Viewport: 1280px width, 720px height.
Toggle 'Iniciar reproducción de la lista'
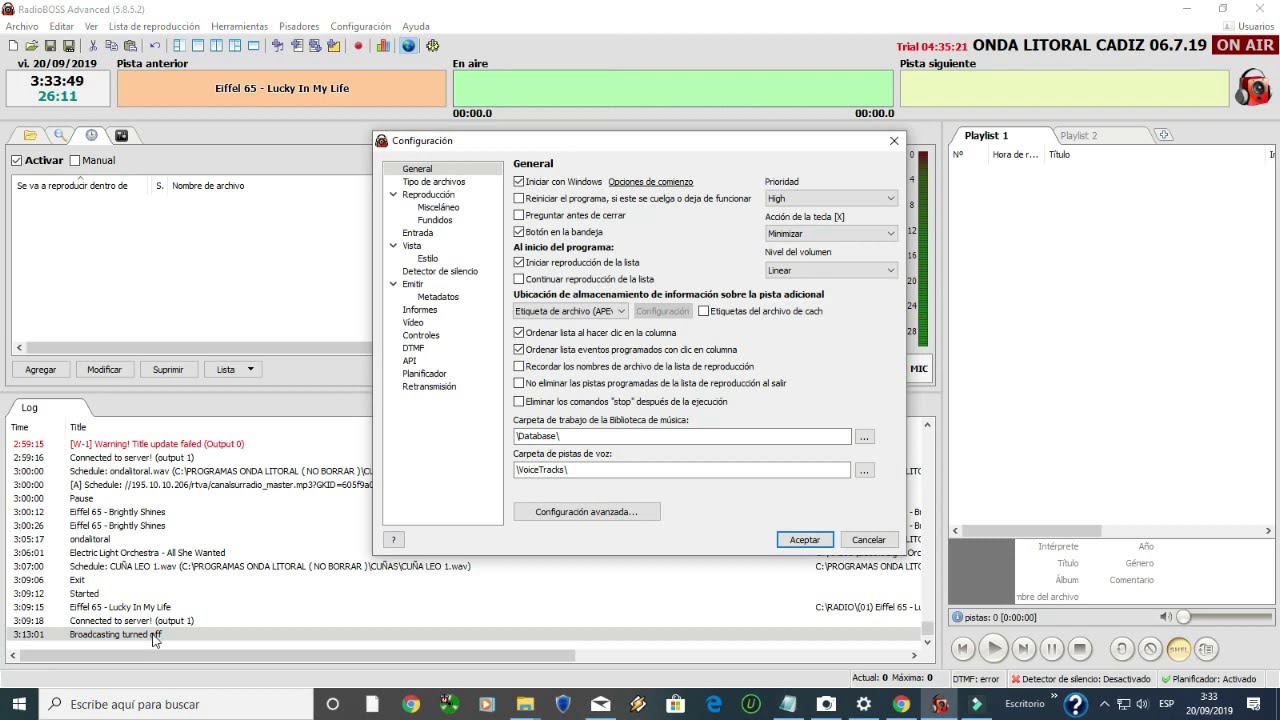pos(519,263)
